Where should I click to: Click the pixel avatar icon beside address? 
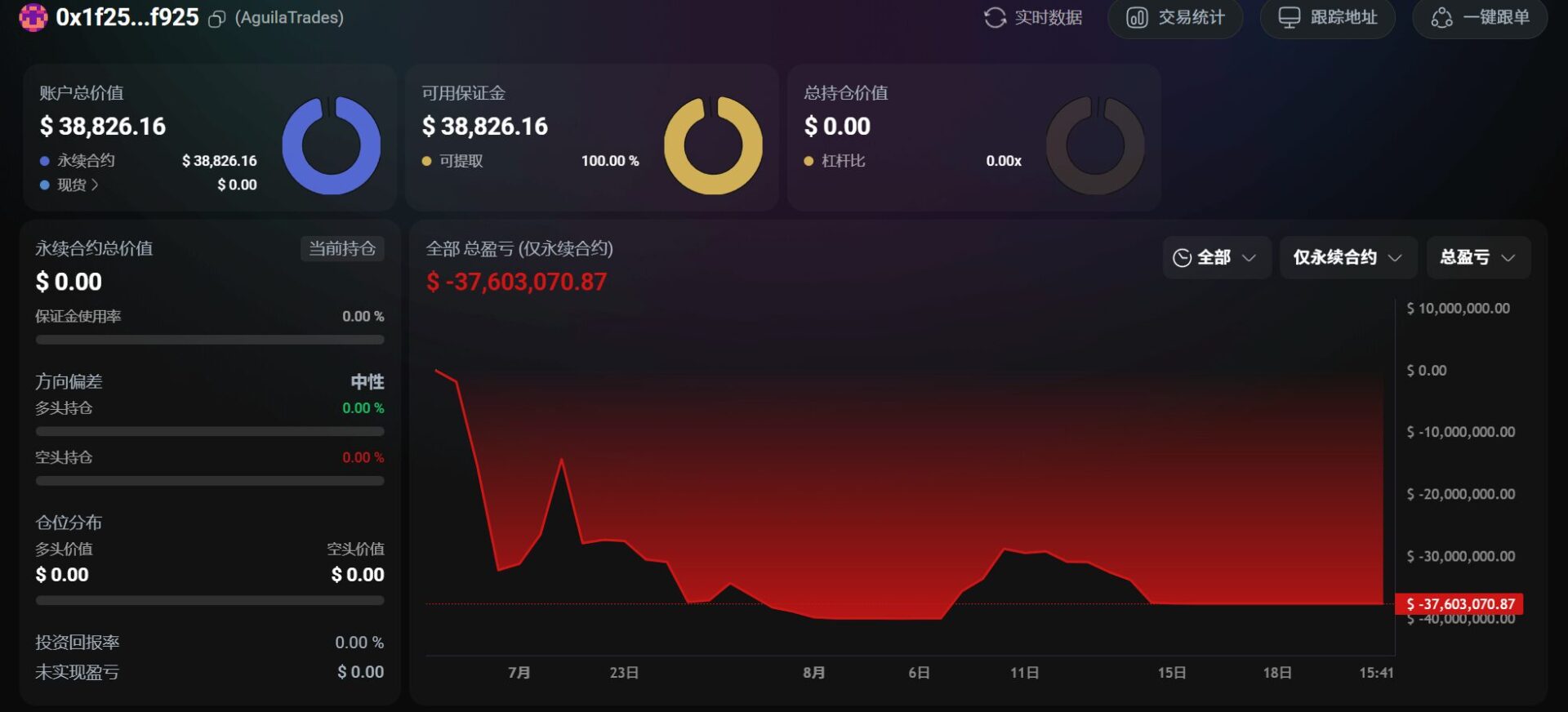(x=33, y=17)
